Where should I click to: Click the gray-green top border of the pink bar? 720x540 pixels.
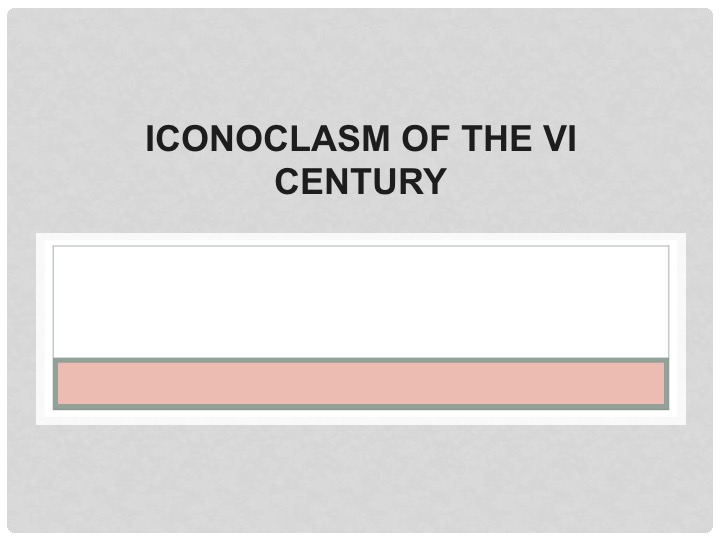click(x=361, y=360)
